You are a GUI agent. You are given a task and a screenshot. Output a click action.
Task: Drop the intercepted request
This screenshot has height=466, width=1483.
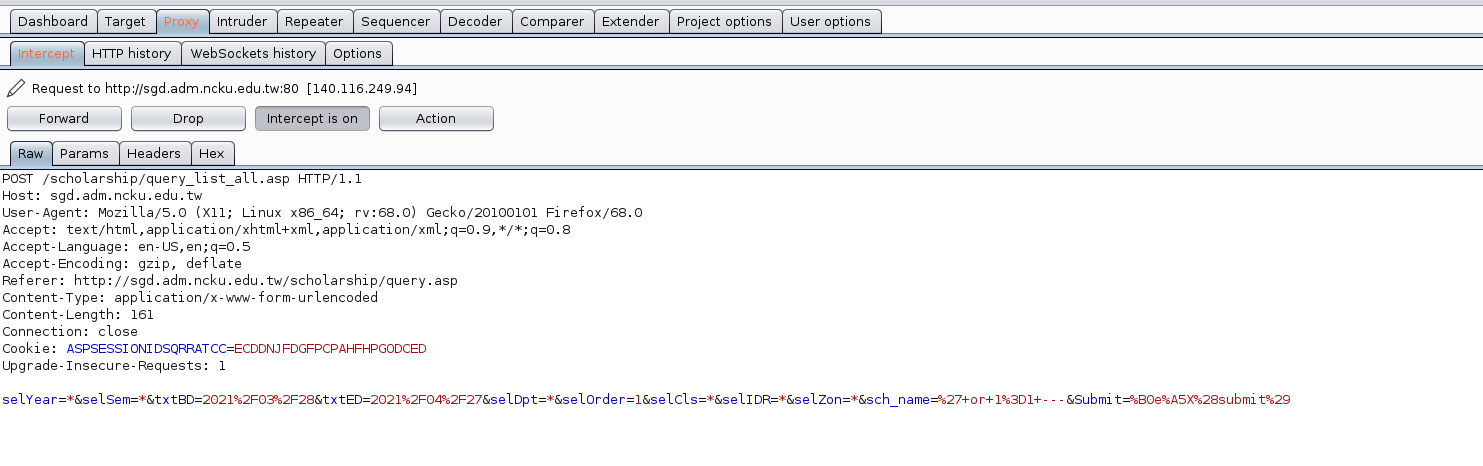point(188,118)
